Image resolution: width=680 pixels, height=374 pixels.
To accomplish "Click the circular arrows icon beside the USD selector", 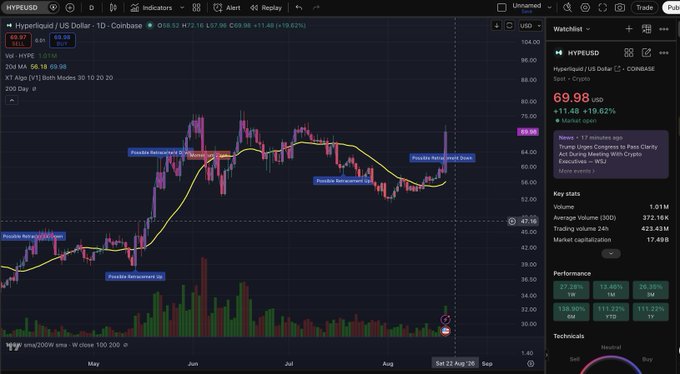I will [510, 26].
